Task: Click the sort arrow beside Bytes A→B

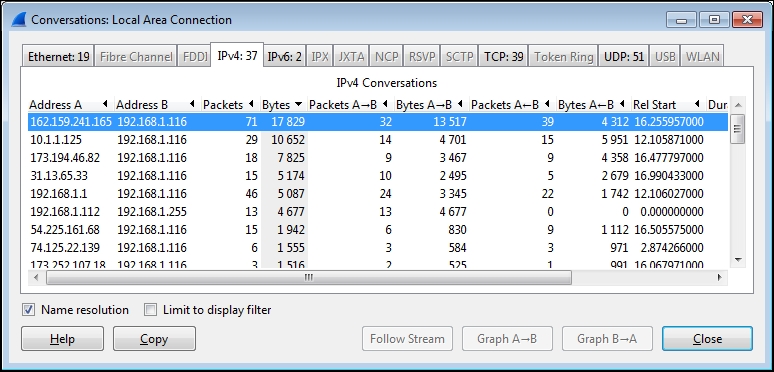Action: click(460, 104)
